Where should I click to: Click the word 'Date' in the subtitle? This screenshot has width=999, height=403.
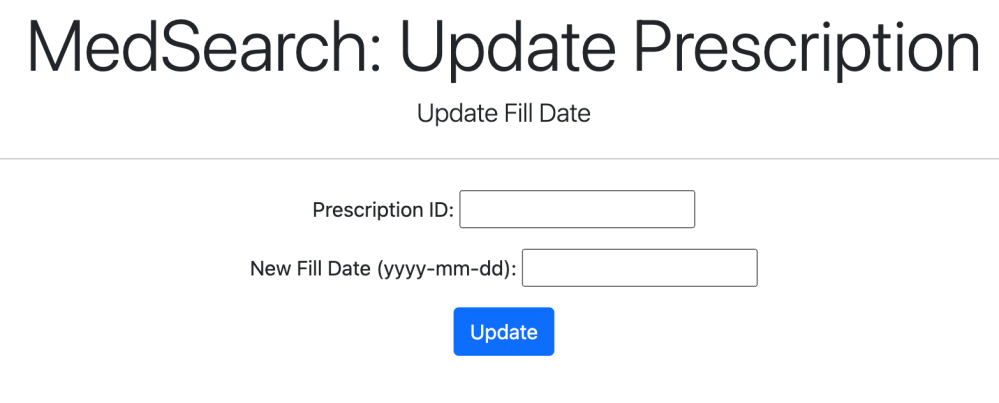pyautogui.click(x=564, y=114)
